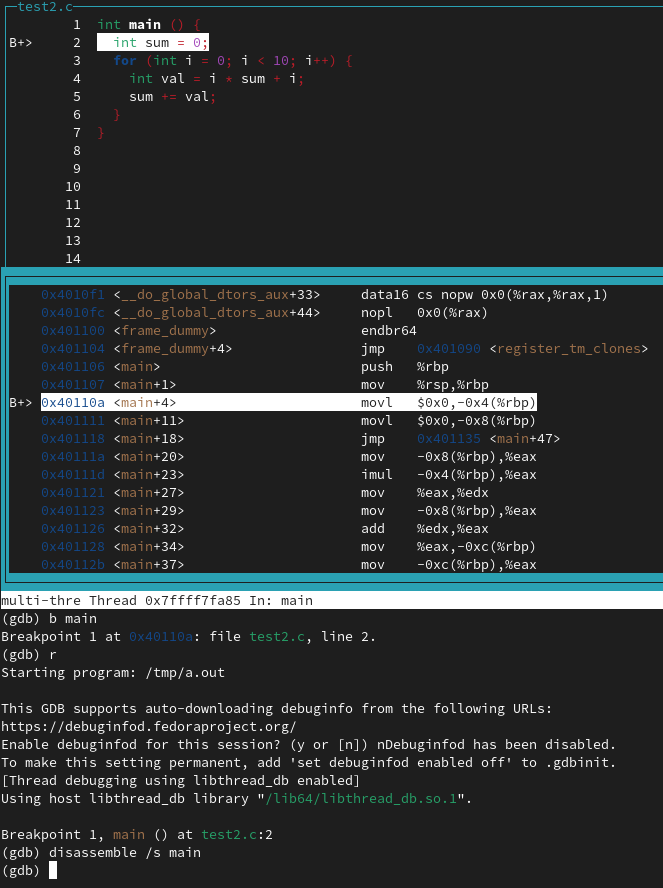Click the <main+11> movl instruction row
The width and height of the screenshot is (663, 888).
(x=288, y=421)
